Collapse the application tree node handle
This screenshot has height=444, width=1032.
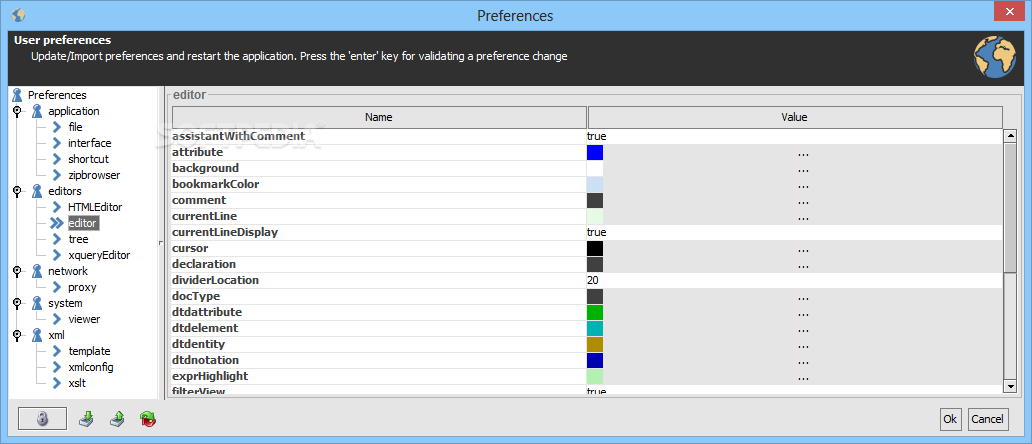tap(17, 111)
